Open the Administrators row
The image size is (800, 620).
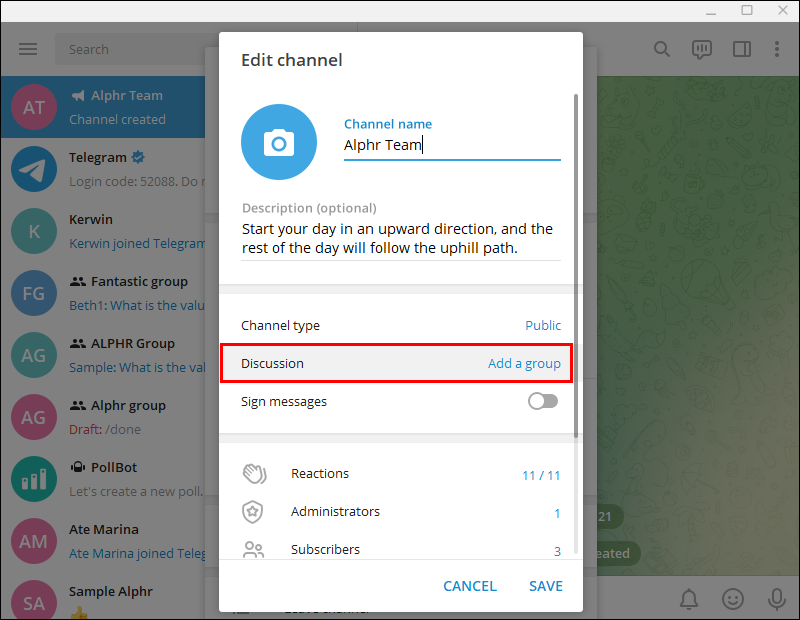click(397, 512)
